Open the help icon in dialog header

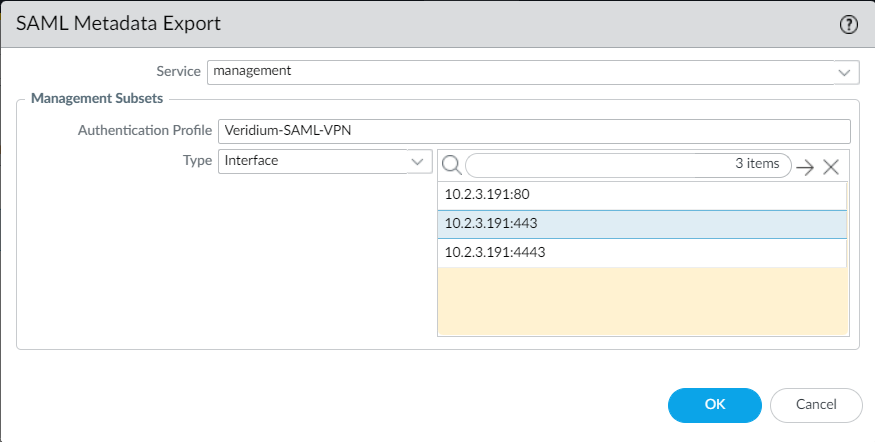point(849,26)
